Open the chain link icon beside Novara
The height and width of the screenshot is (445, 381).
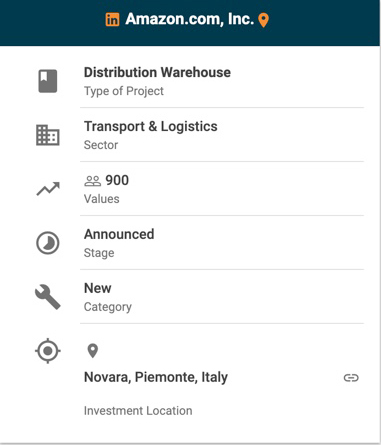click(351, 378)
